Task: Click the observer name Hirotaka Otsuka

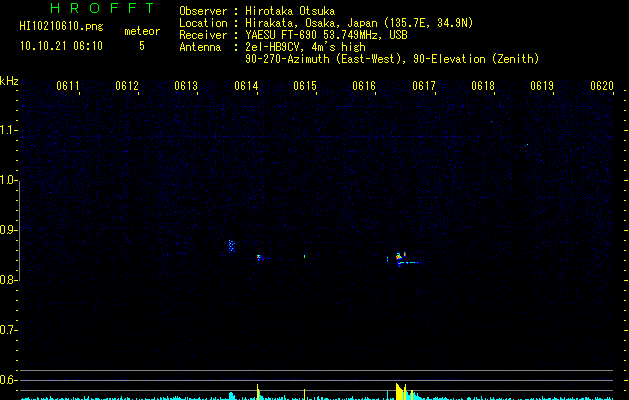Action: pos(290,11)
